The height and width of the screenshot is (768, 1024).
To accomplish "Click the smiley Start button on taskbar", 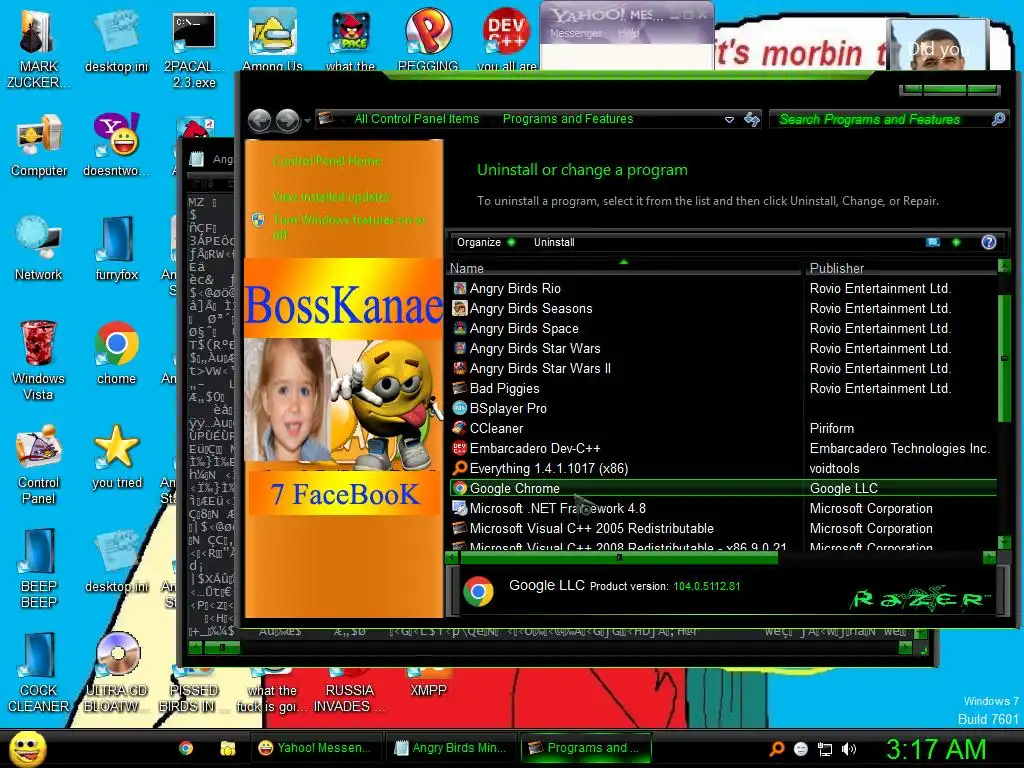I will (28, 748).
